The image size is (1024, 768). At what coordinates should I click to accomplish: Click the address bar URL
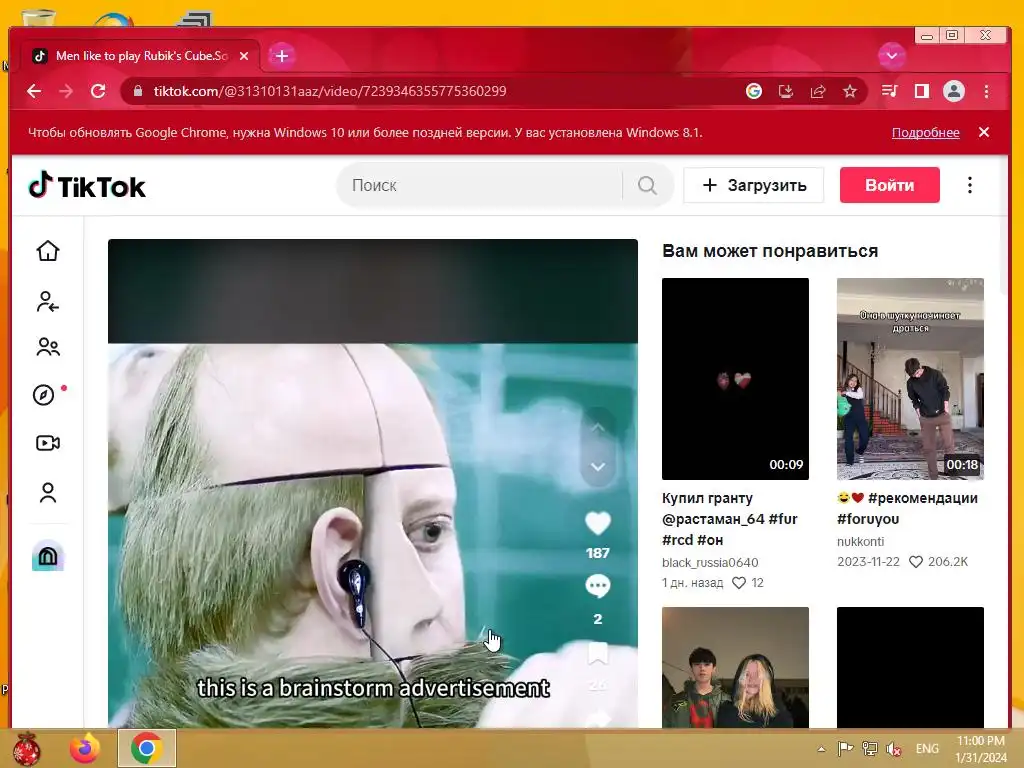pyautogui.click(x=330, y=91)
